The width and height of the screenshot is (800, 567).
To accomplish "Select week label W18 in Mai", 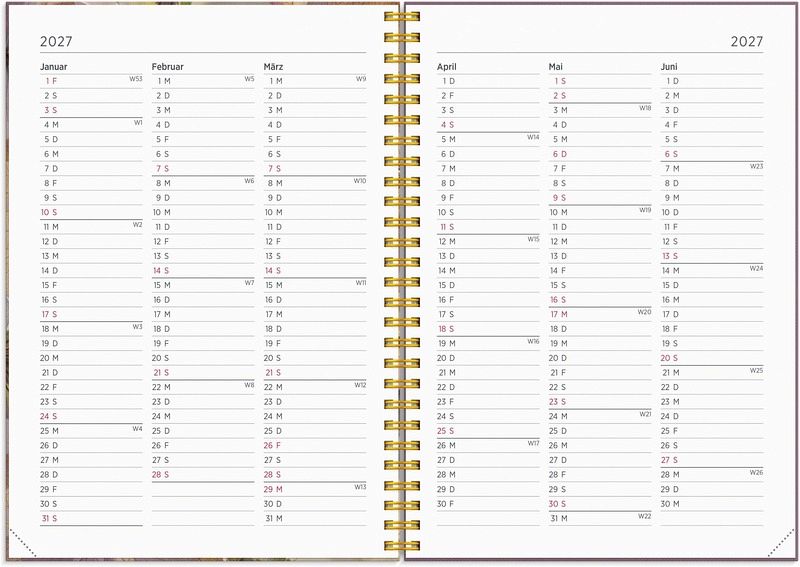I will (645, 107).
